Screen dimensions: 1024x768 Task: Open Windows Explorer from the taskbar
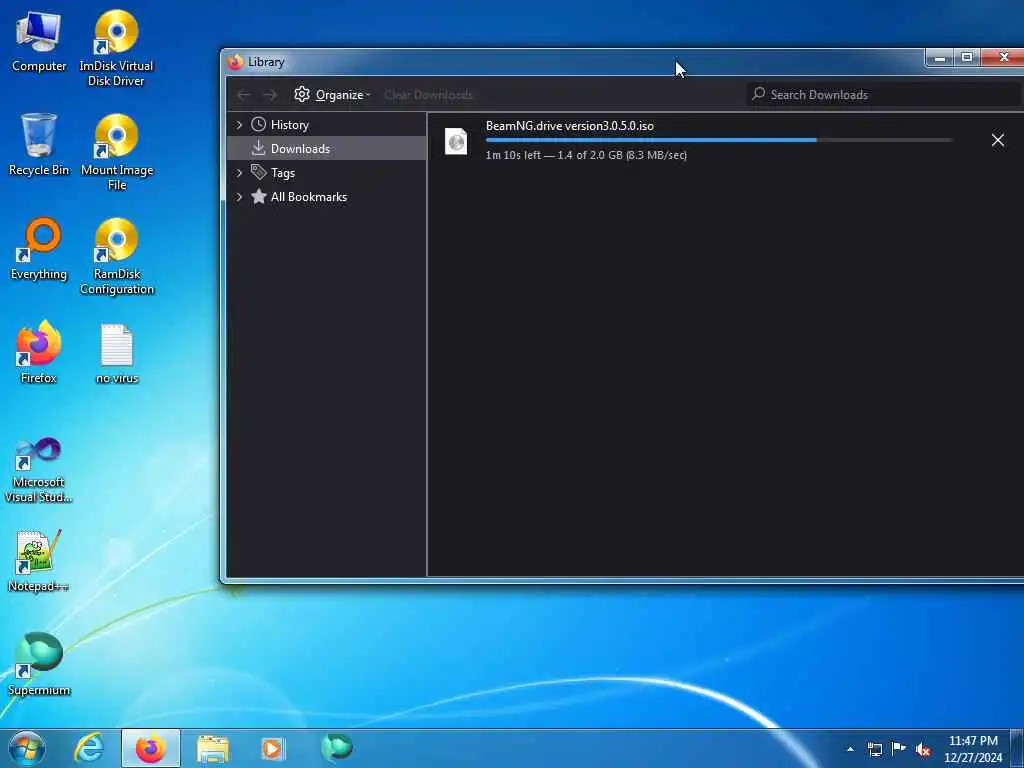(213, 748)
